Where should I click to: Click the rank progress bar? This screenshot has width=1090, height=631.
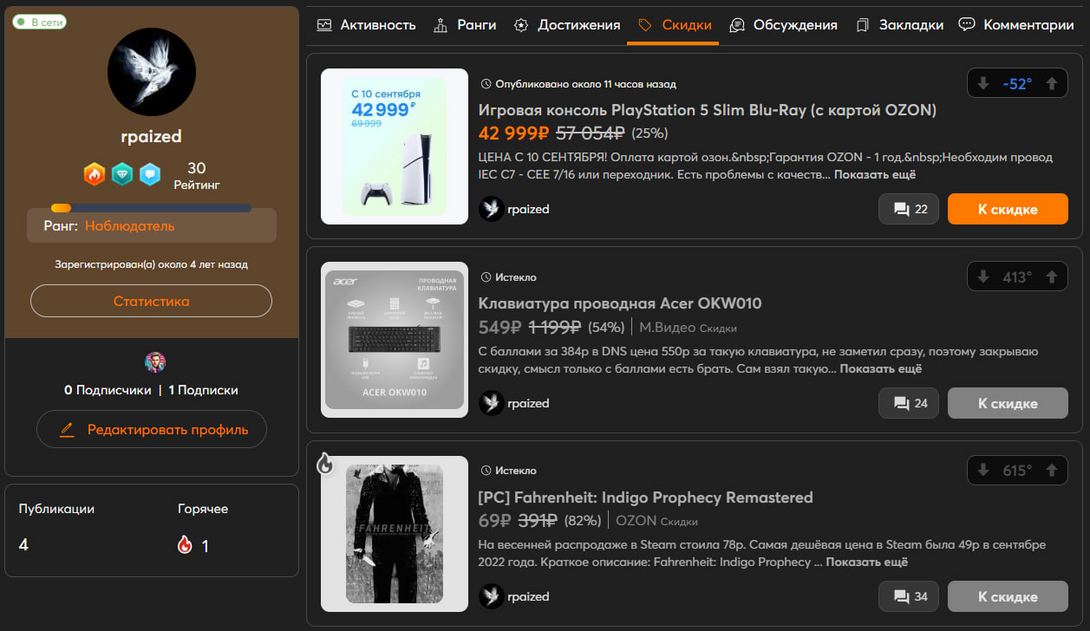151,208
